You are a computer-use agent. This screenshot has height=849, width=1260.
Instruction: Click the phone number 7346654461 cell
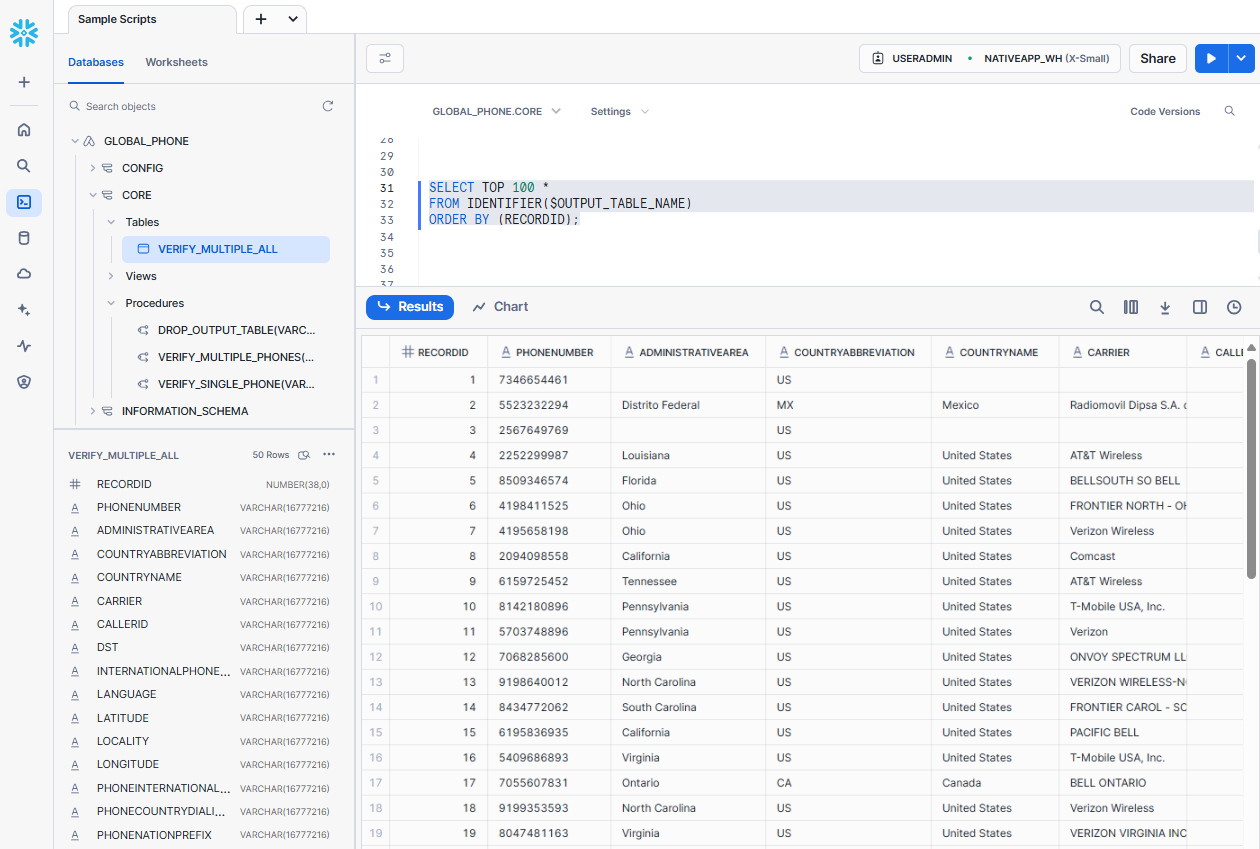point(549,380)
